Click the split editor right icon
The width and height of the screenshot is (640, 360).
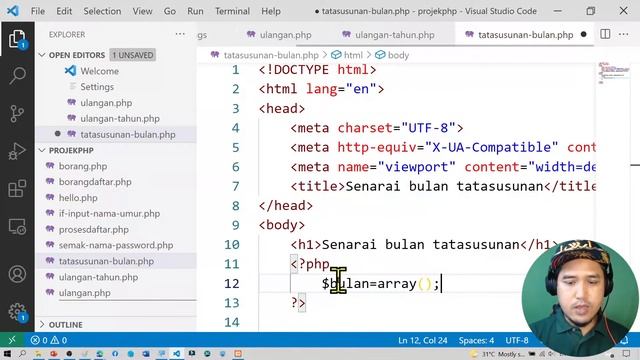(605, 34)
